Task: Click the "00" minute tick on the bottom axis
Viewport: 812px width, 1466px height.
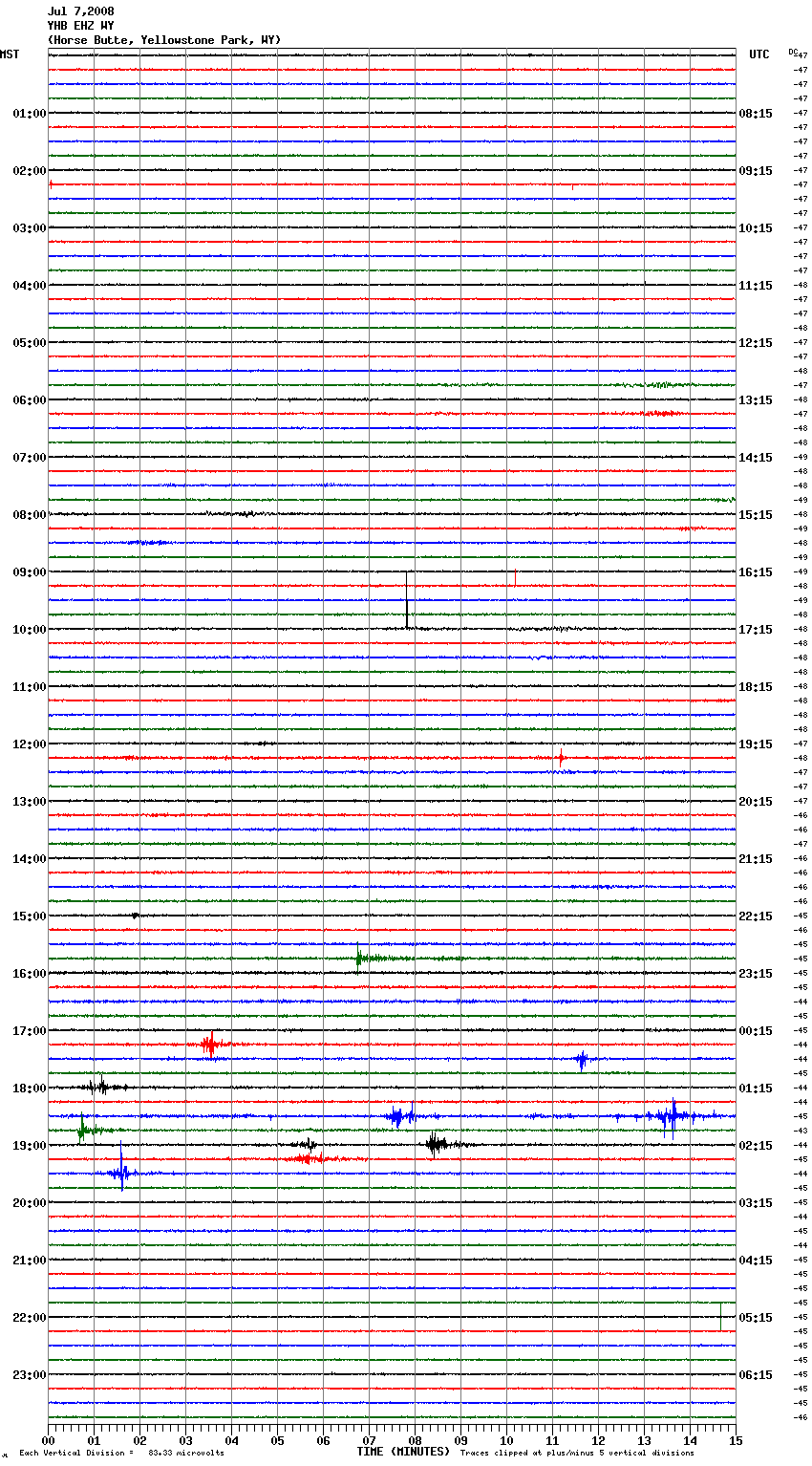Action: point(48,1440)
